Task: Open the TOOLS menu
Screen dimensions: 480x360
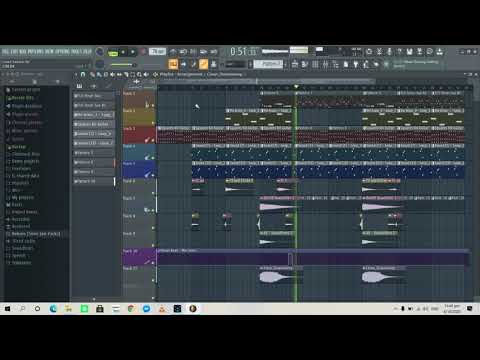Action: click(77, 52)
